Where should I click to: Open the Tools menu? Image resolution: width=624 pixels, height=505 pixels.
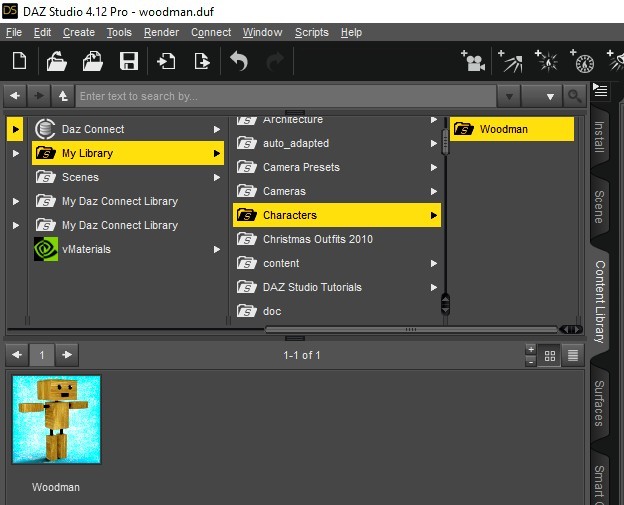tap(119, 32)
